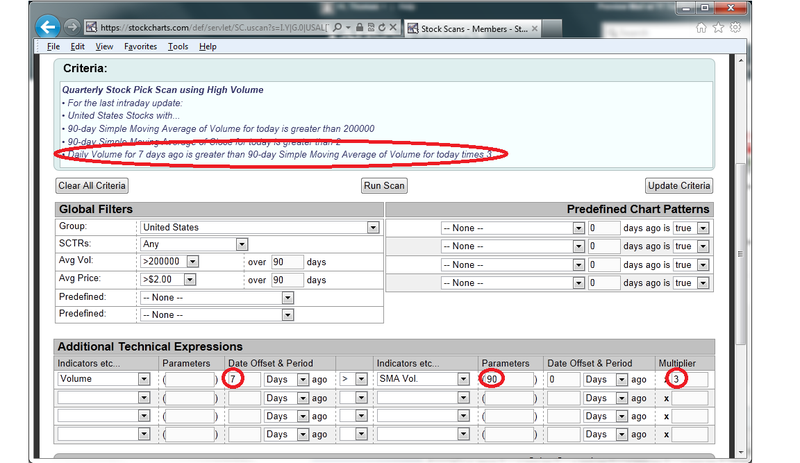Open the second chart pattern true dropdown
This screenshot has height=463, width=800.
pyautogui.click(x=691, y=246)
